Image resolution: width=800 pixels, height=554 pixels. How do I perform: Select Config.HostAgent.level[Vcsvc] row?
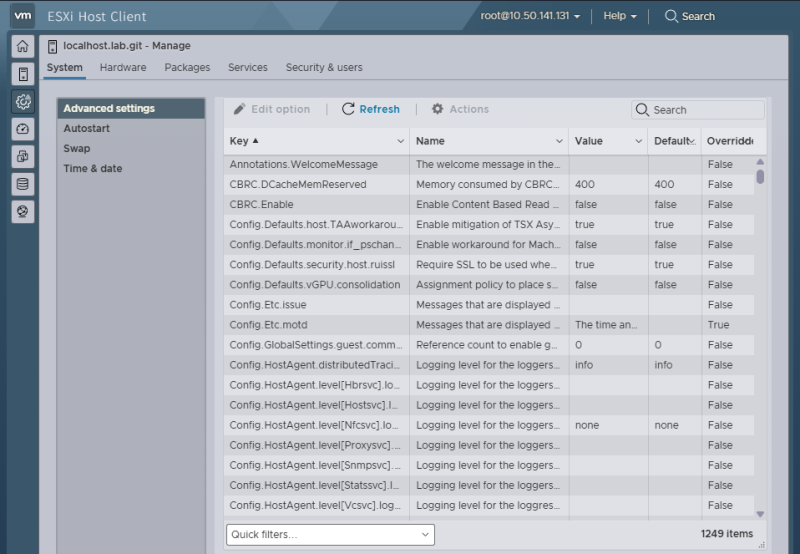point(489,506)
